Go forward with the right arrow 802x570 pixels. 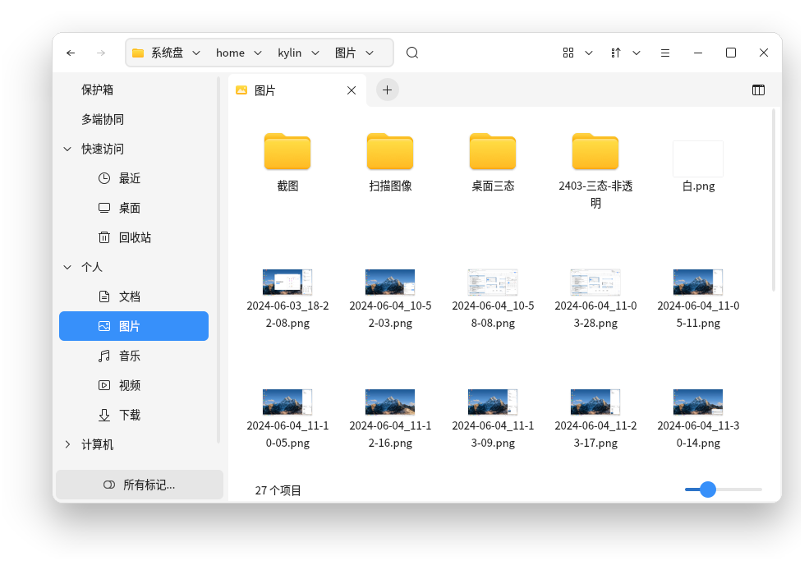point(101,53)
